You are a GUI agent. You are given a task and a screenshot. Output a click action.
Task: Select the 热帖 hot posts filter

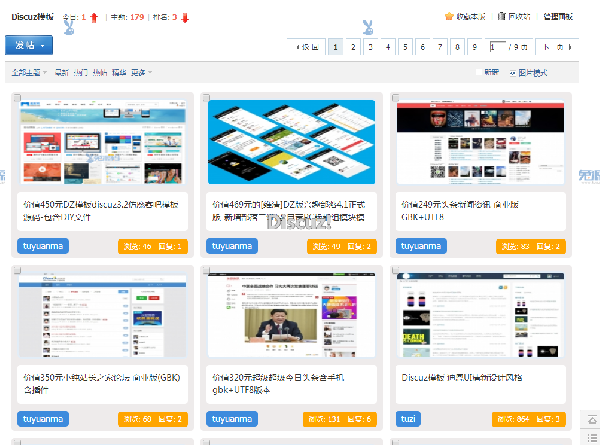[x=100, y=72]
